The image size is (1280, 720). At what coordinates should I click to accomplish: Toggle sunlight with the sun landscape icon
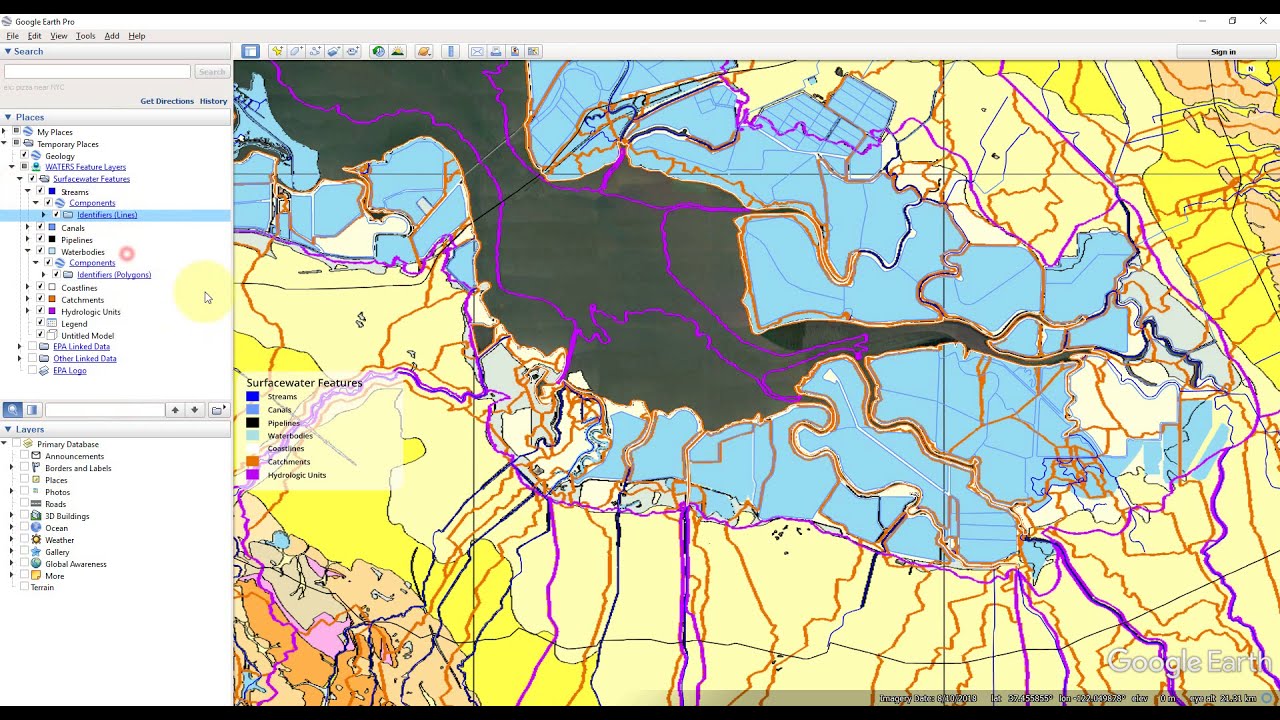[x=397, y=51]
